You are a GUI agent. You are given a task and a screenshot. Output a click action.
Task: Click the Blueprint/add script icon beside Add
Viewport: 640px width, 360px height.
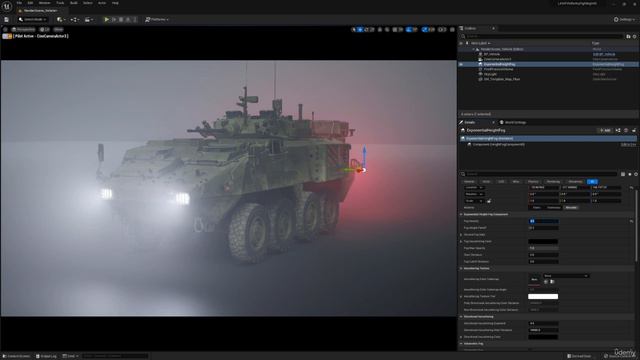[x=618, y=130]
